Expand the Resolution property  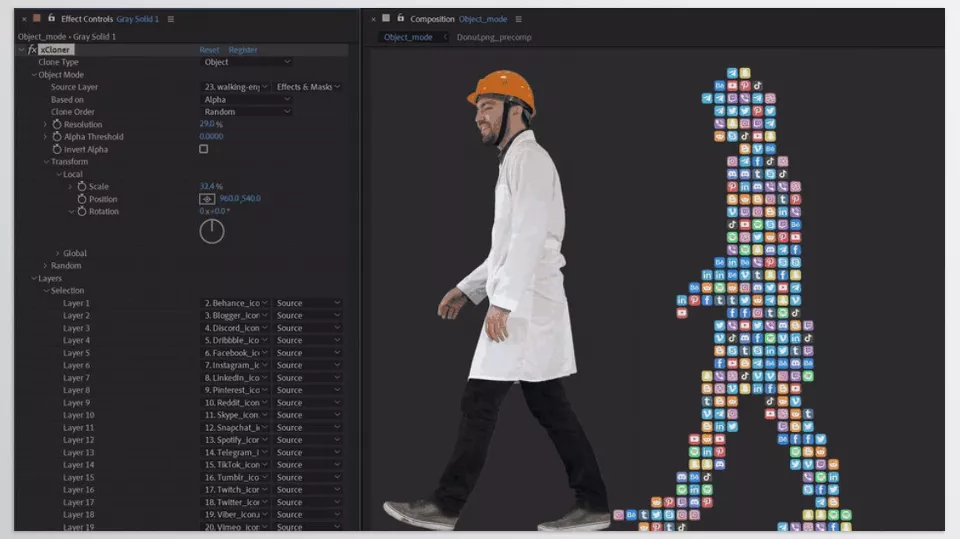click(x=45, y=124)
